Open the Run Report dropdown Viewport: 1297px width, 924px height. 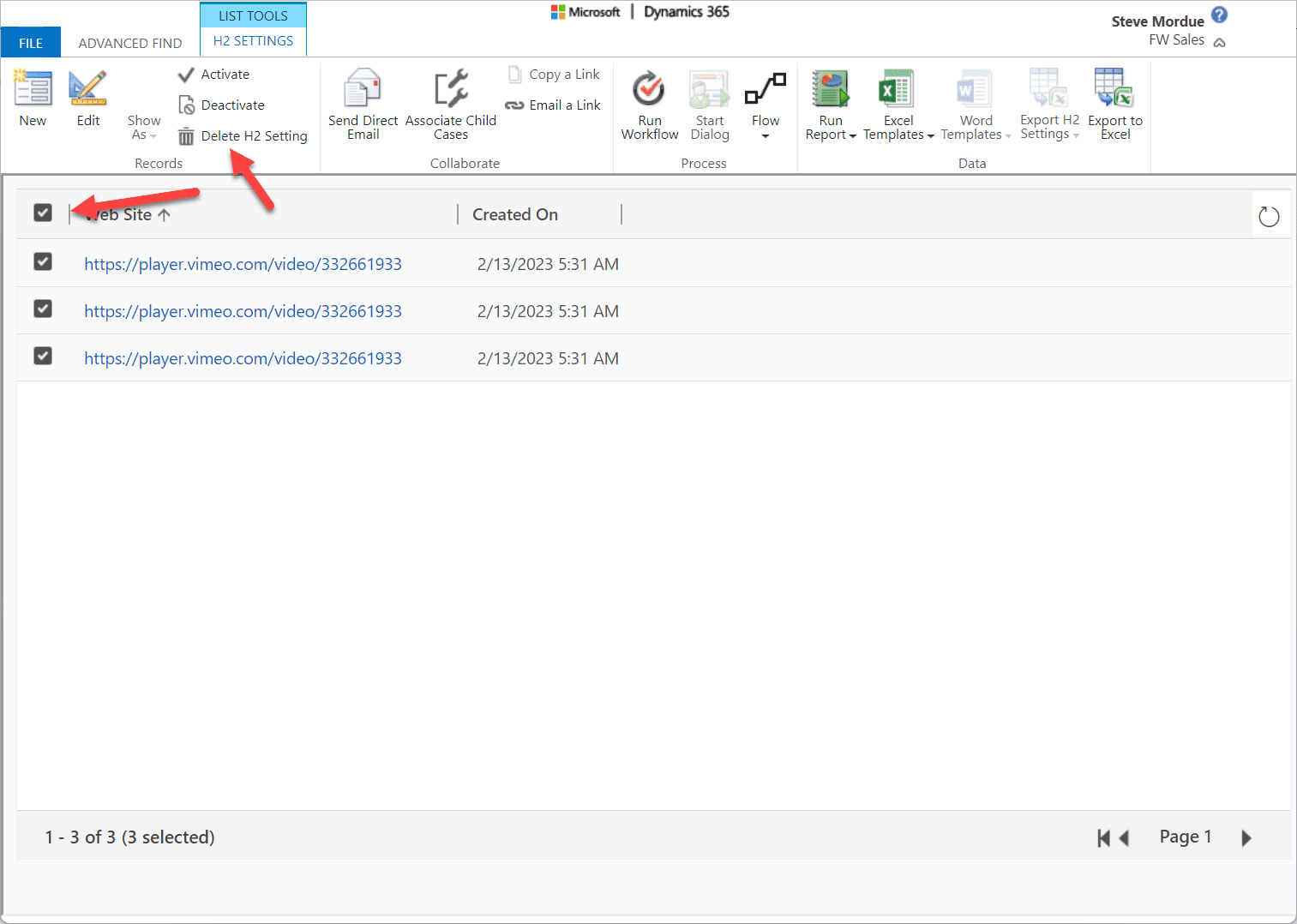[x=831, y=135]
